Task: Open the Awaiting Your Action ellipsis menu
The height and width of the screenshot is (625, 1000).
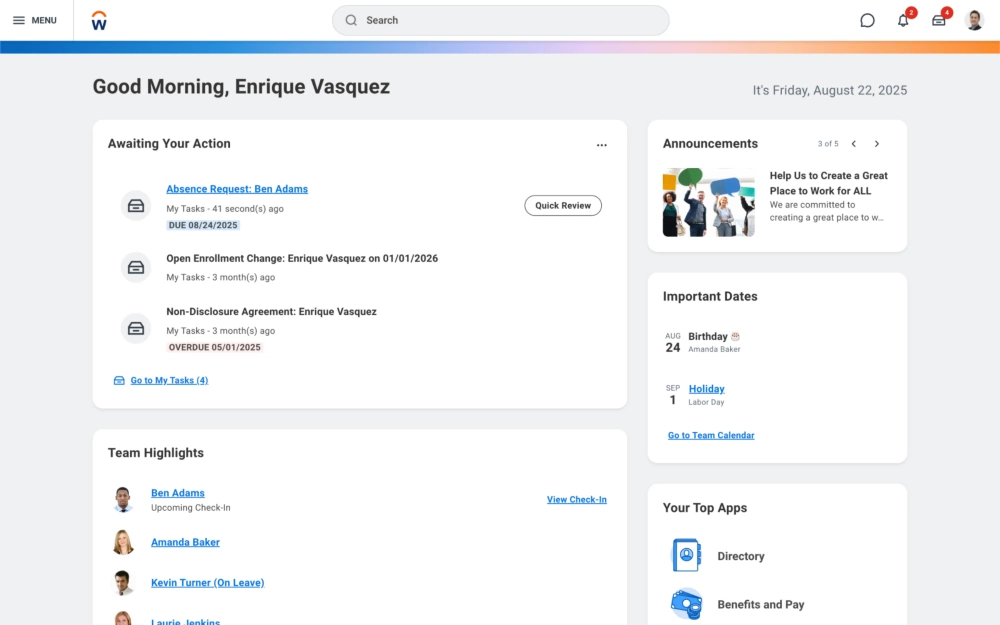Action: click(x=601, y=145)
